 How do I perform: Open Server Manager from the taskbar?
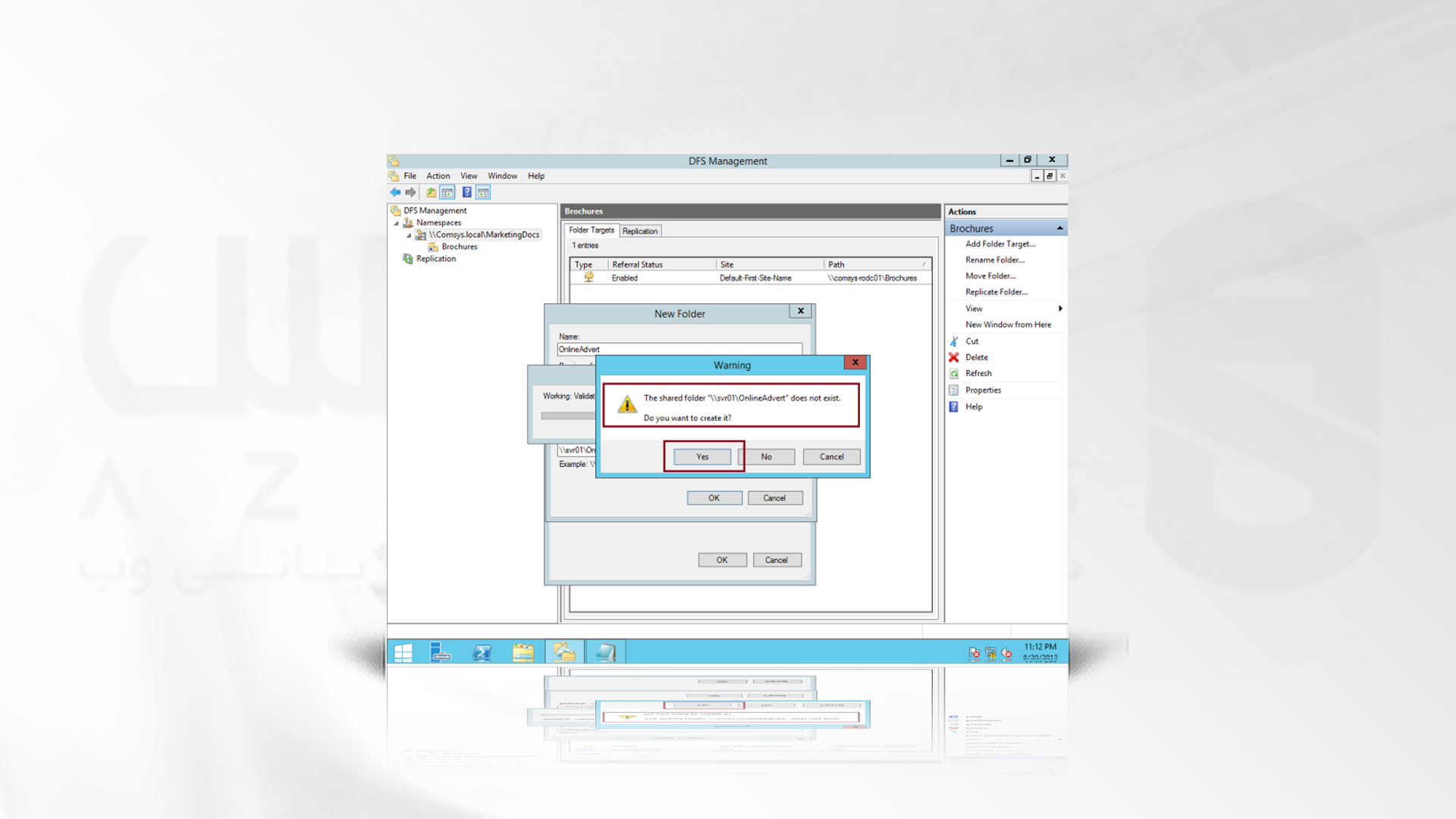pyautogui.click(x=441, y=652)
